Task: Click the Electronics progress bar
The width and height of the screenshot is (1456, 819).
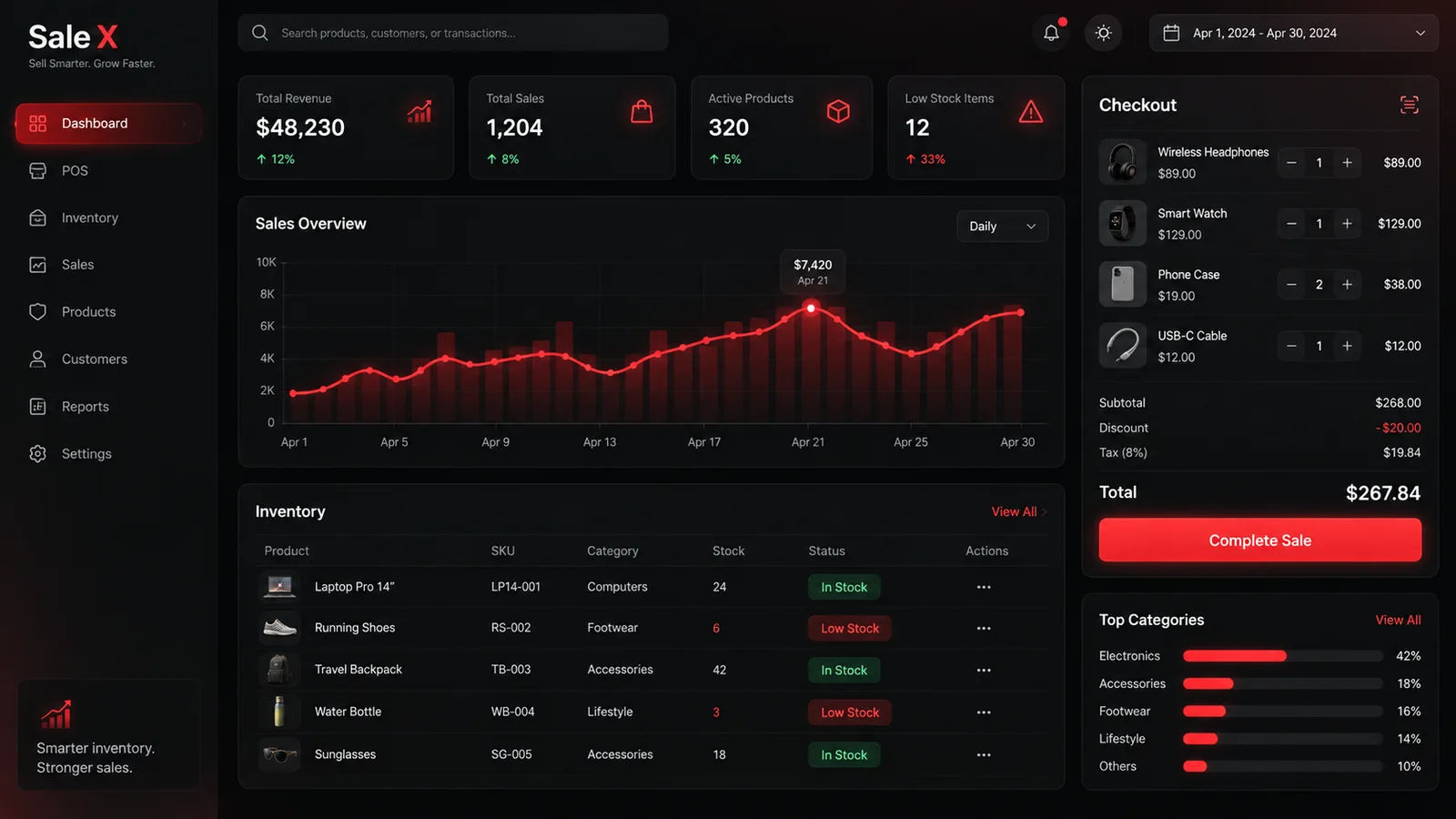Action: tap(1282, 656)
